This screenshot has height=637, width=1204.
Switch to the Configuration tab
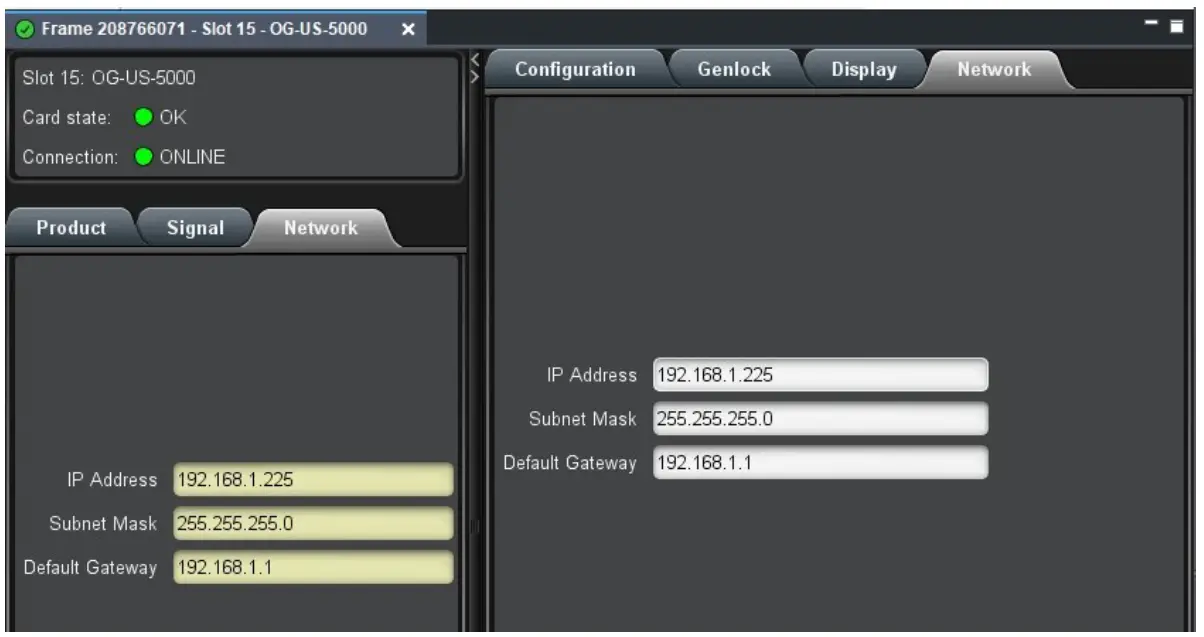point(575,70)
